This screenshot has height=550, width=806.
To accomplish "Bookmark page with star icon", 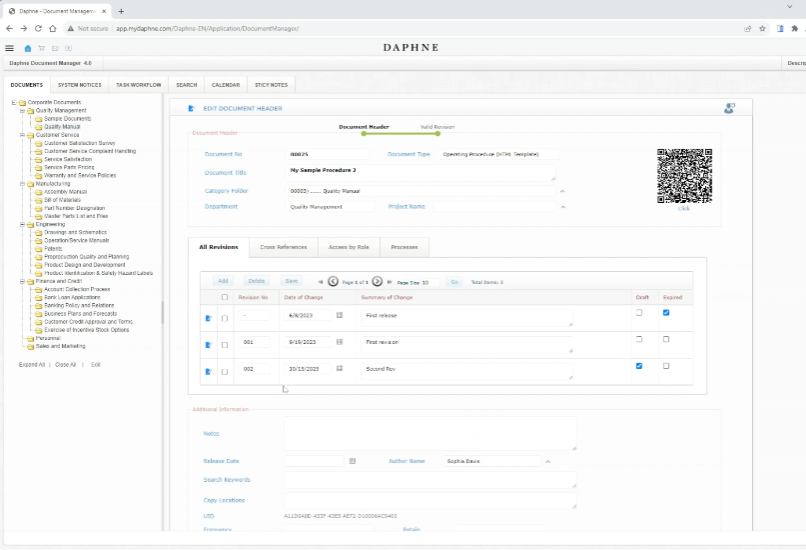I will coord(762,28).
